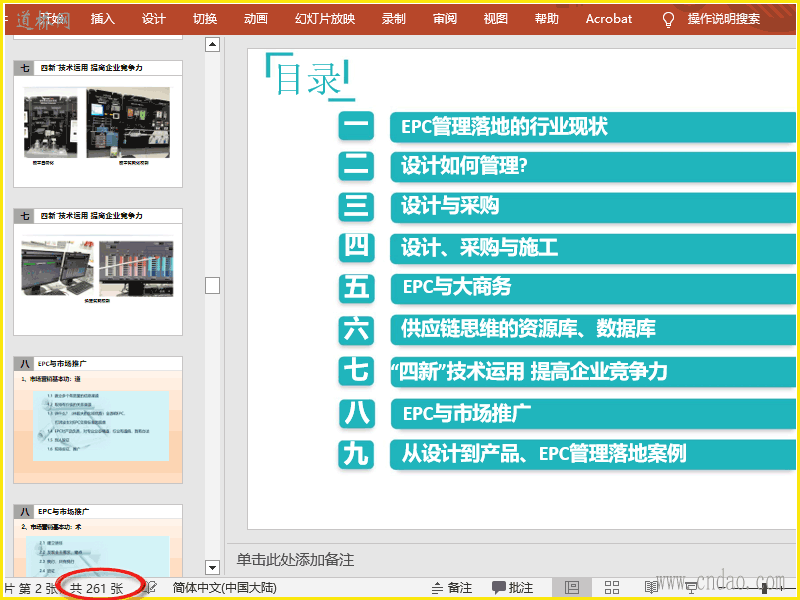Viewport: 800px width, 600px height.
Task: Select 供应链思维的资源库、数据库 entry
Action: point(593,330)
